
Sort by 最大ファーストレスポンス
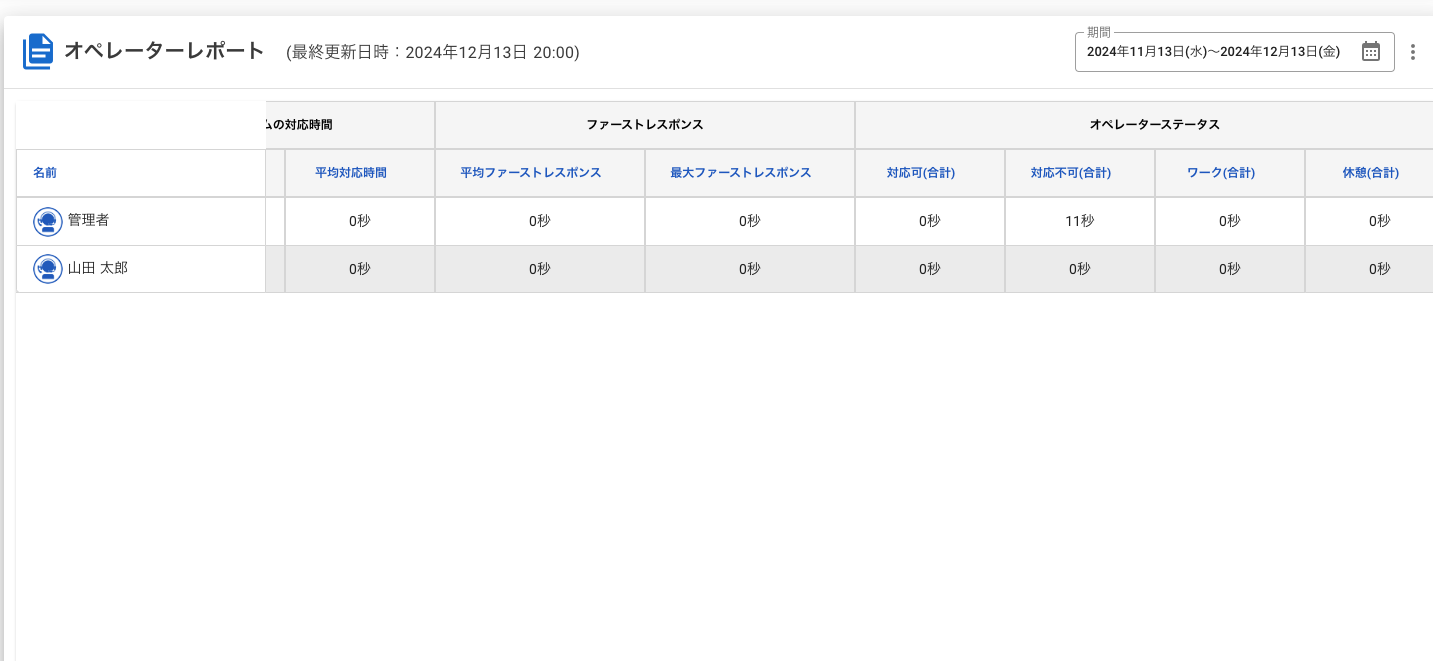pyautogui.click(x=739, y=172)
